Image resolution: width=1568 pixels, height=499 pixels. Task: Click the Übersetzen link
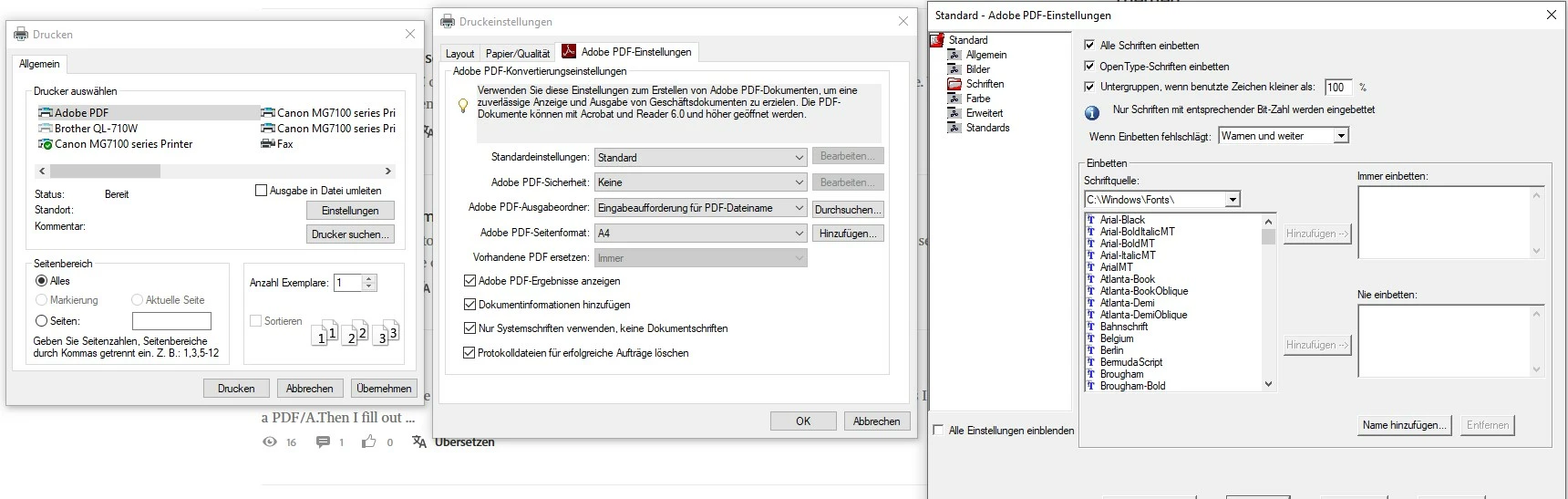[x=465, y=442]
